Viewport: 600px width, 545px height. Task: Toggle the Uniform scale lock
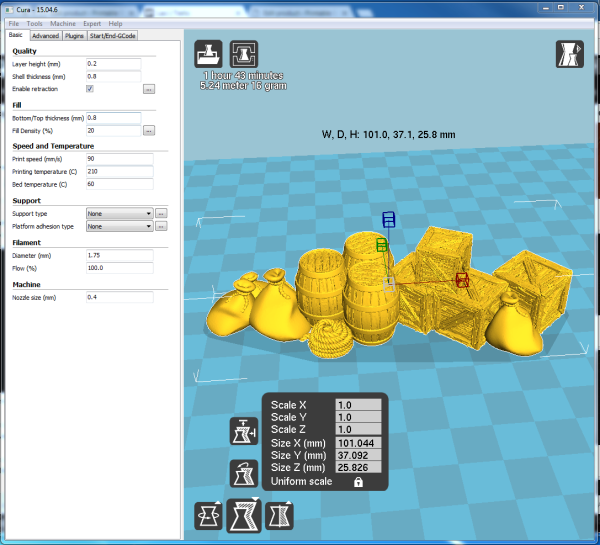coord(357,482)
